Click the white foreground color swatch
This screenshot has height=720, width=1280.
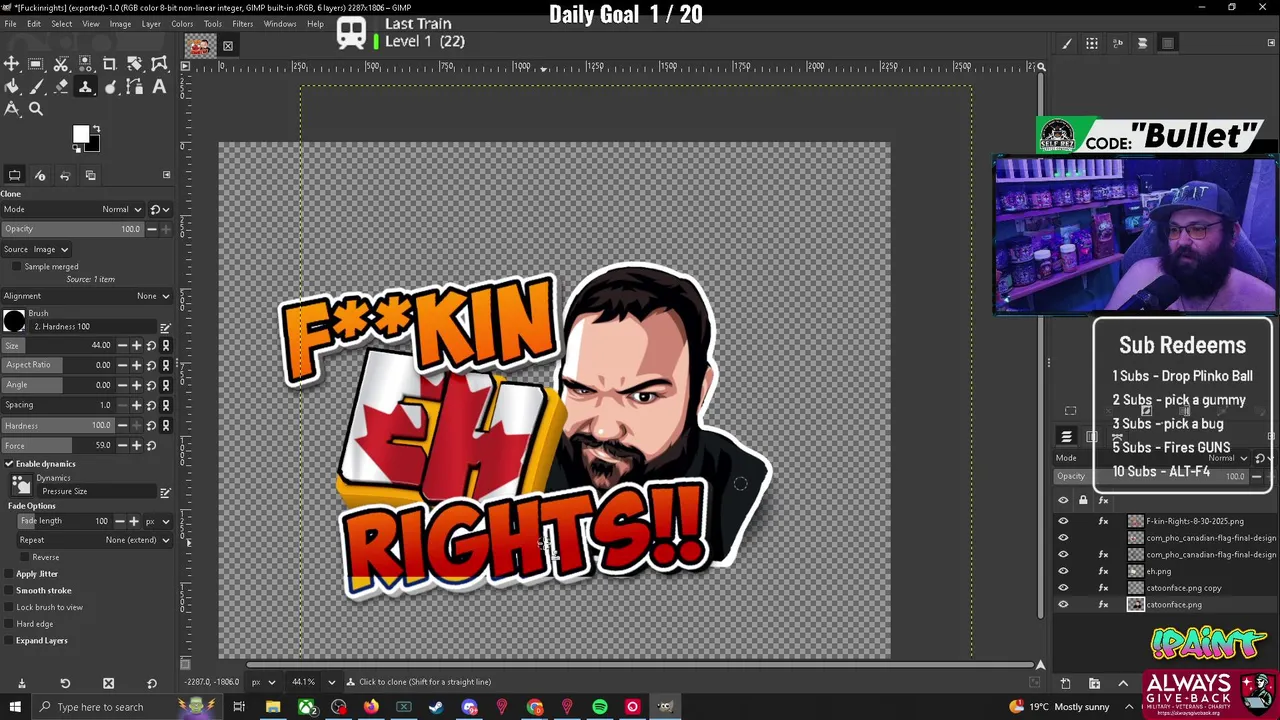tap(81, 134)
